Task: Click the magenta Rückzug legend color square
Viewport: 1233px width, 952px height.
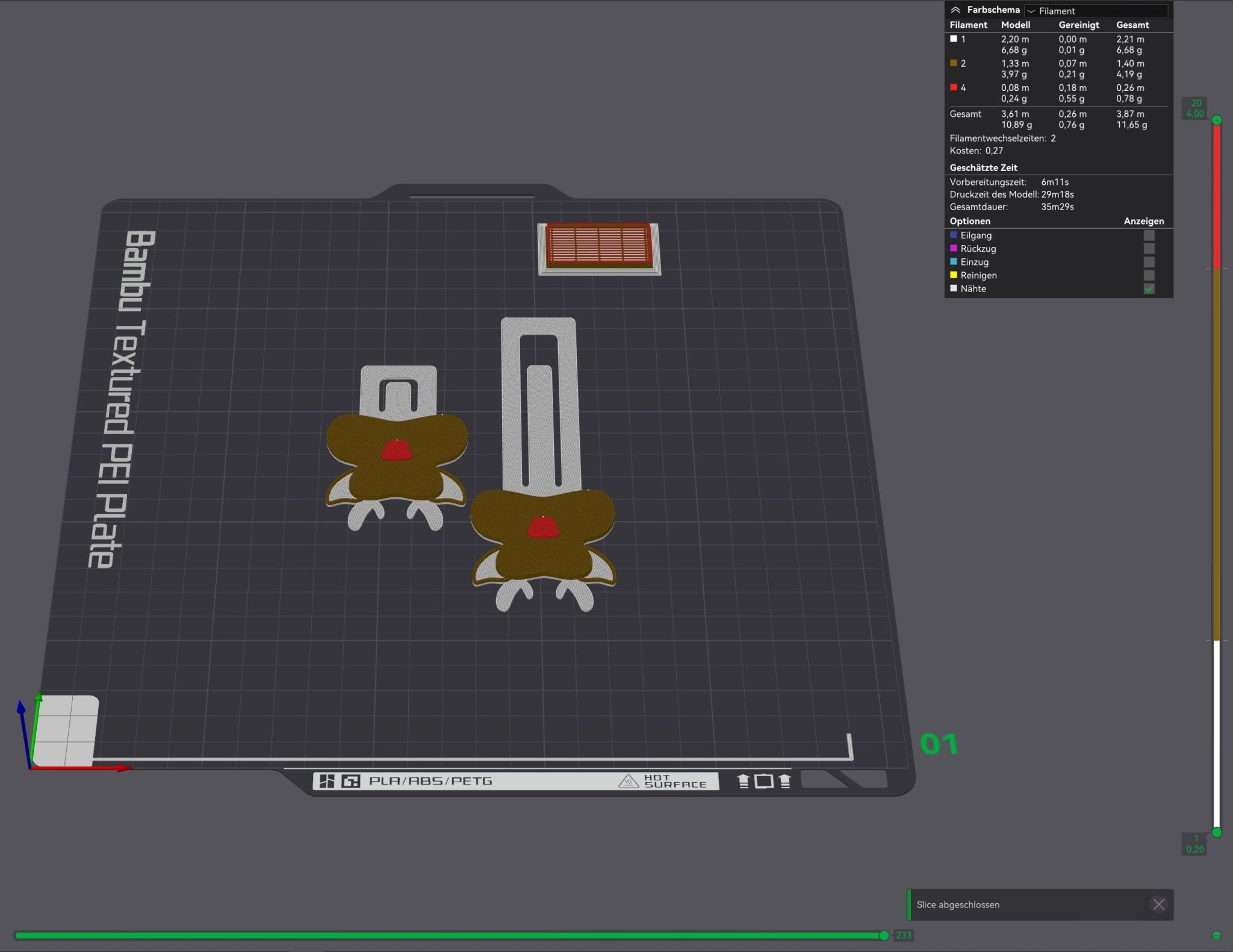Action: 954,249
